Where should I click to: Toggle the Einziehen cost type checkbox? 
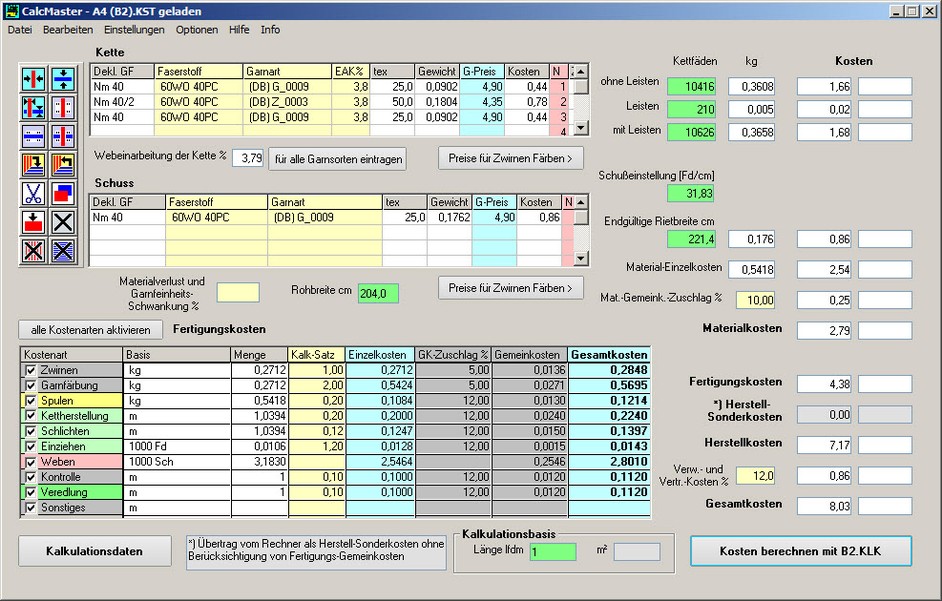30,447
